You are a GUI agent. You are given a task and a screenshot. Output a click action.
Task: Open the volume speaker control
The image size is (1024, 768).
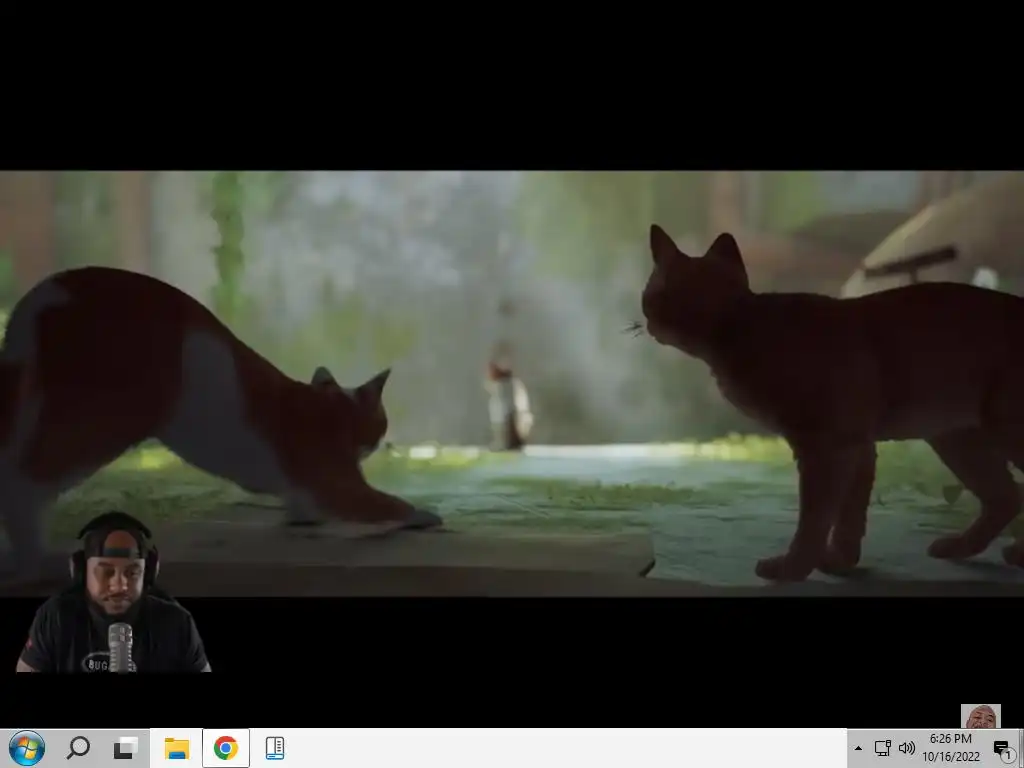pyautogui.click(x=906, y=748)
